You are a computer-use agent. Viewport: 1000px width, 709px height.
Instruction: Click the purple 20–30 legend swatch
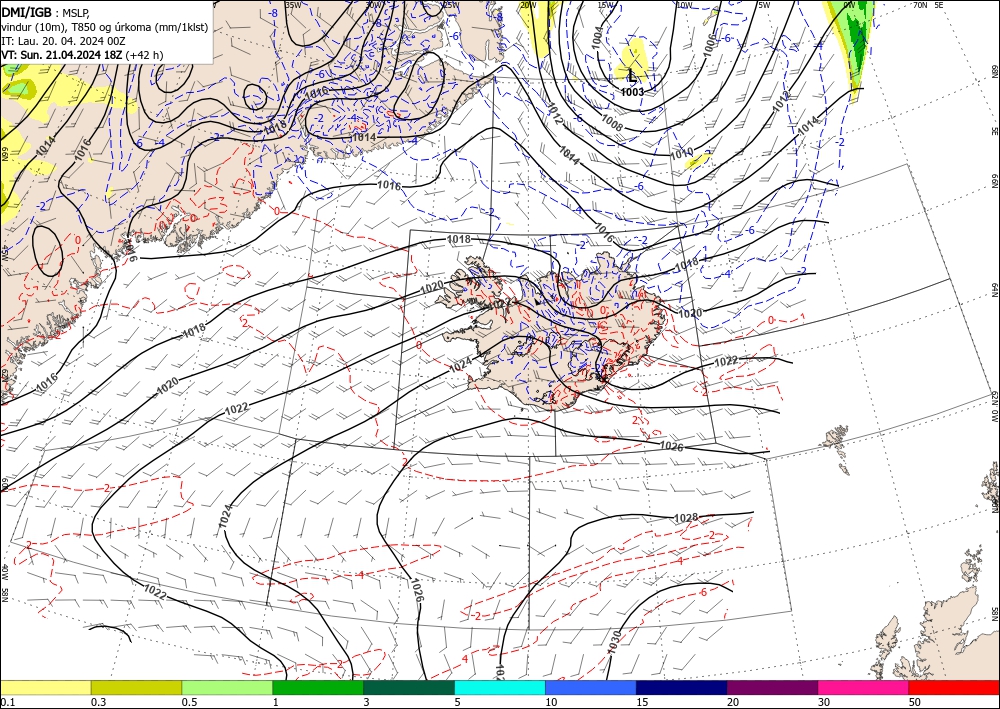(x=772, y=687)
